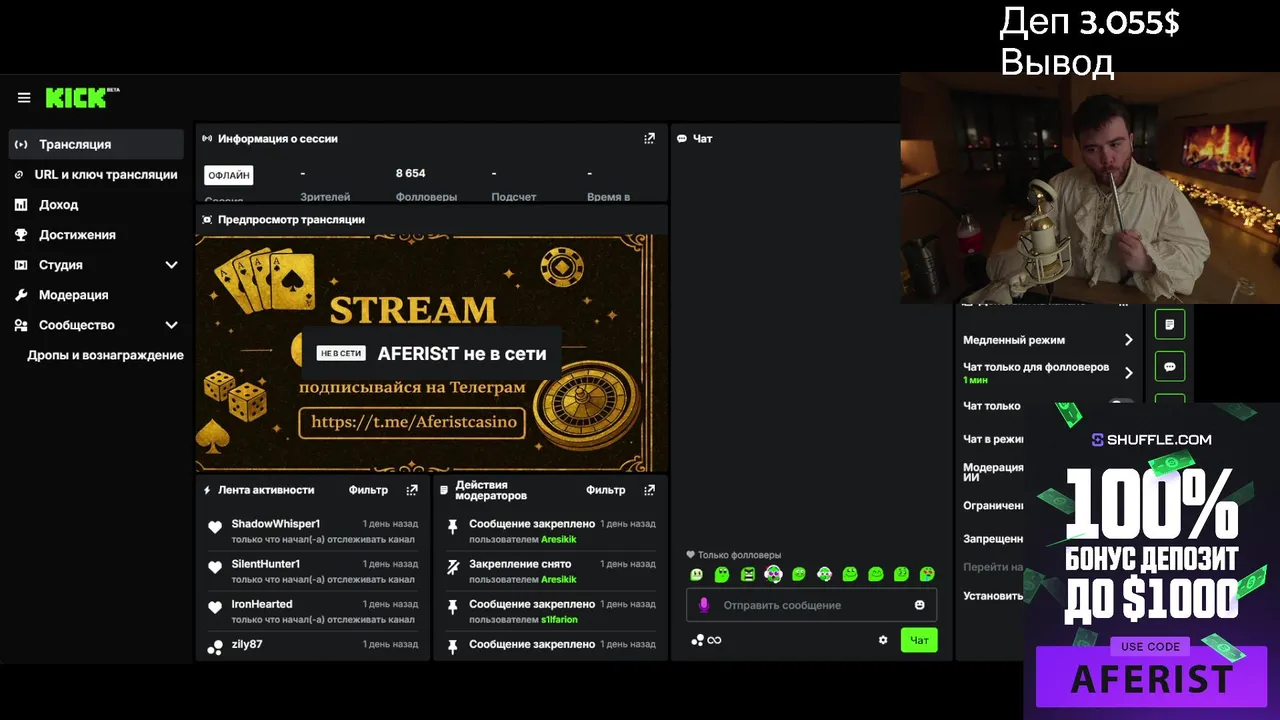
Task: Open Фильтр in Лента активности
Action: click(x=368, y=490)
